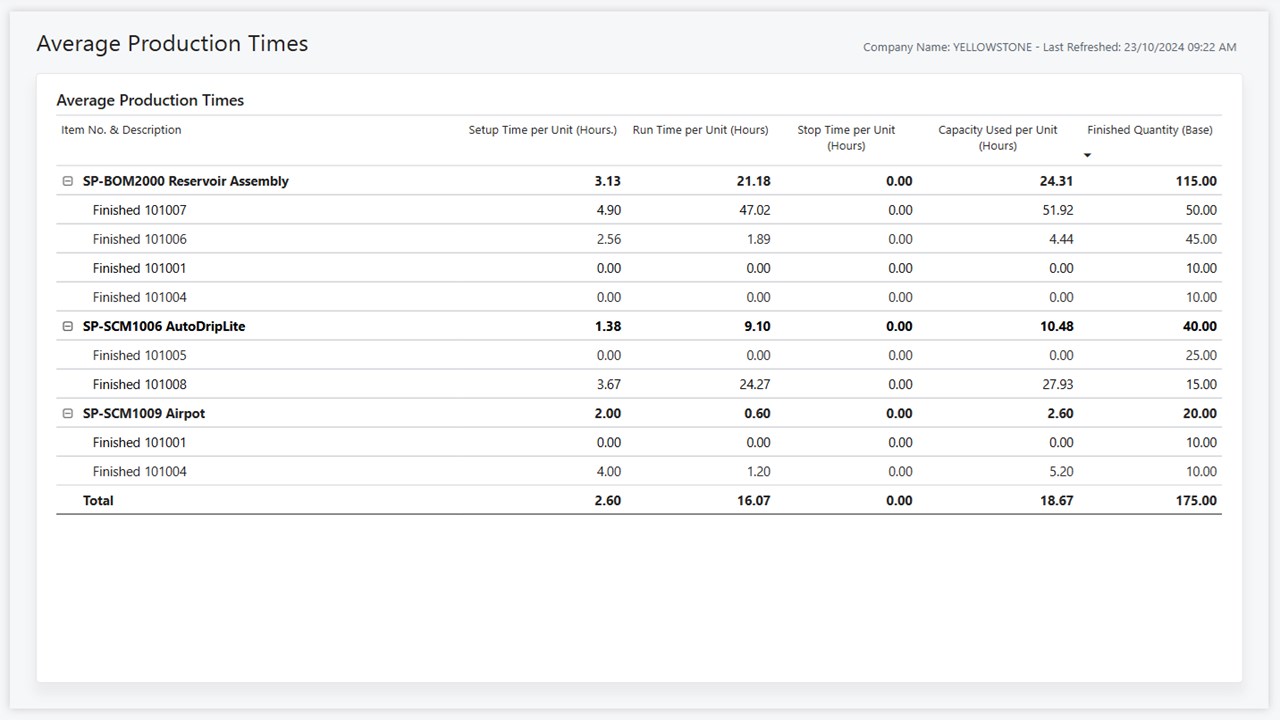Click capacity used value 51.92
Screen dimensions: 1280x720
point(1056,210)
